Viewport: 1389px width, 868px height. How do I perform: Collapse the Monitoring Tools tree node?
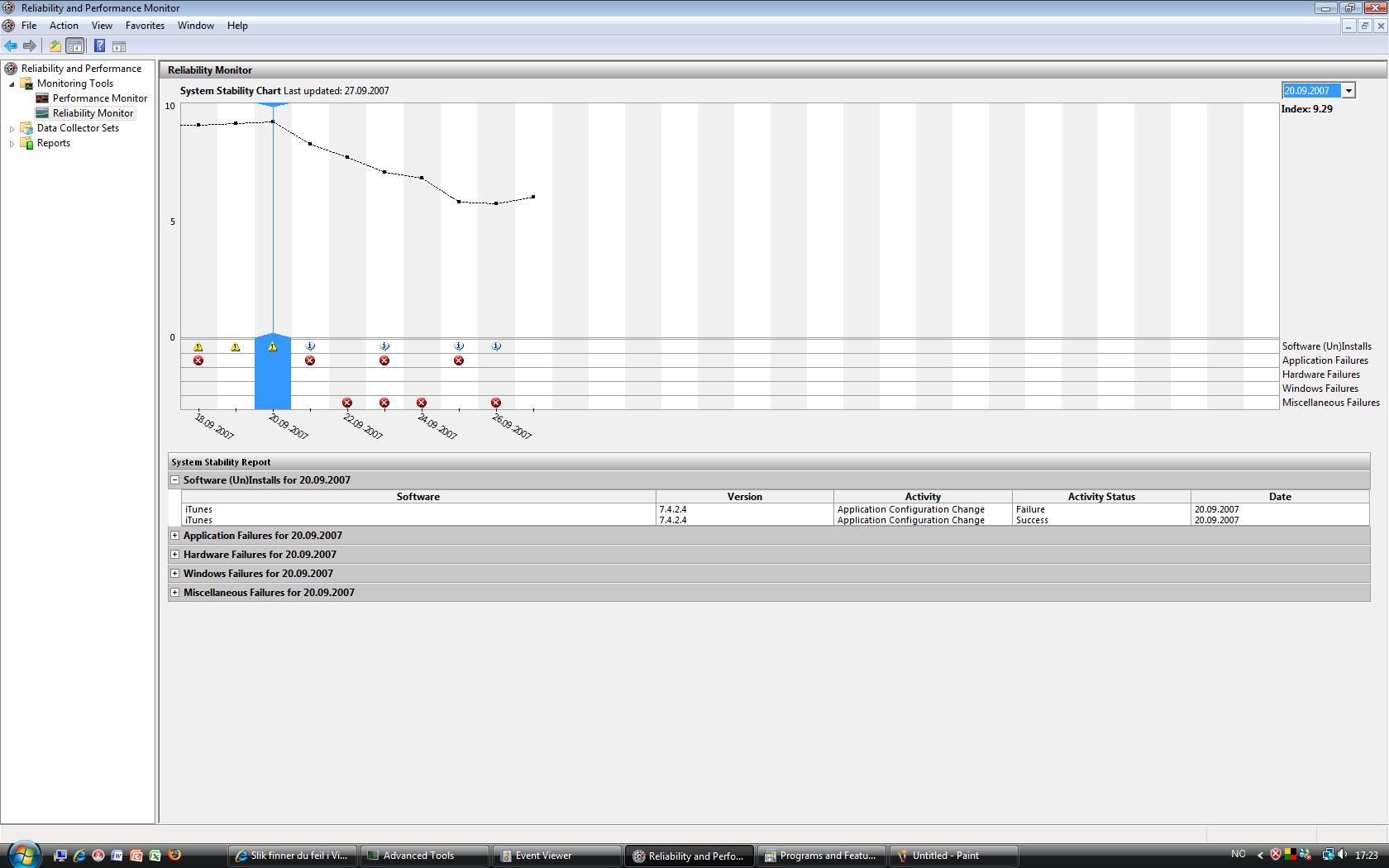(x=12, y=83)
